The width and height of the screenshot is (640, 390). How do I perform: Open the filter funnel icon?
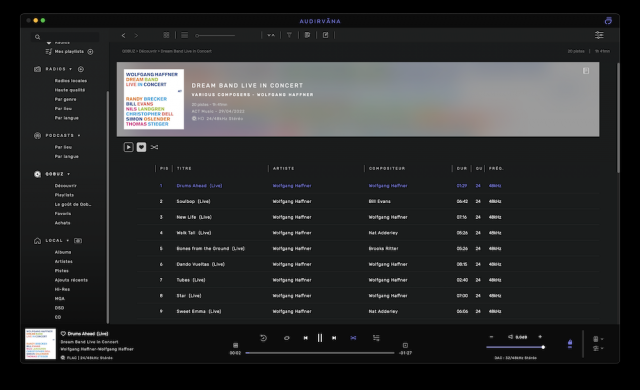(x=289, y=35)
